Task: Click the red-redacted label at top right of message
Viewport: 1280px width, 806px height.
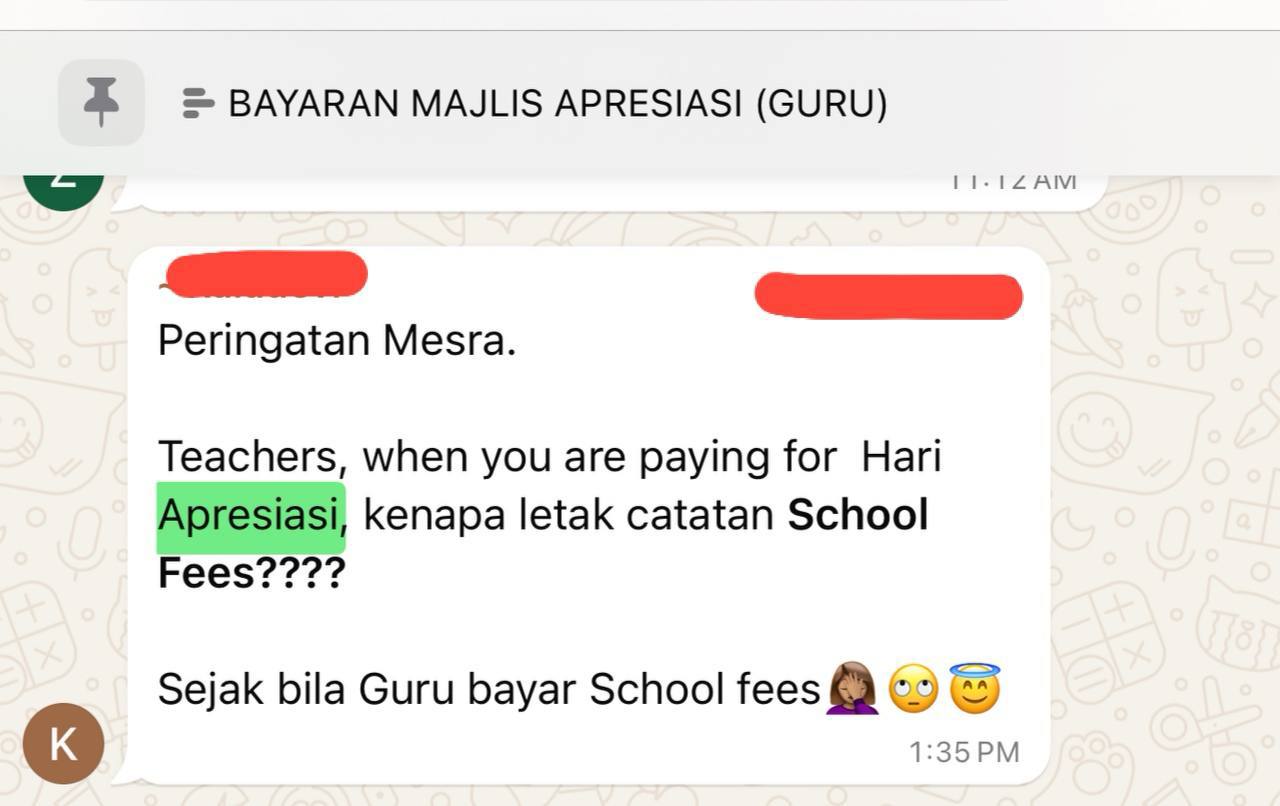Action: point(888,296)
